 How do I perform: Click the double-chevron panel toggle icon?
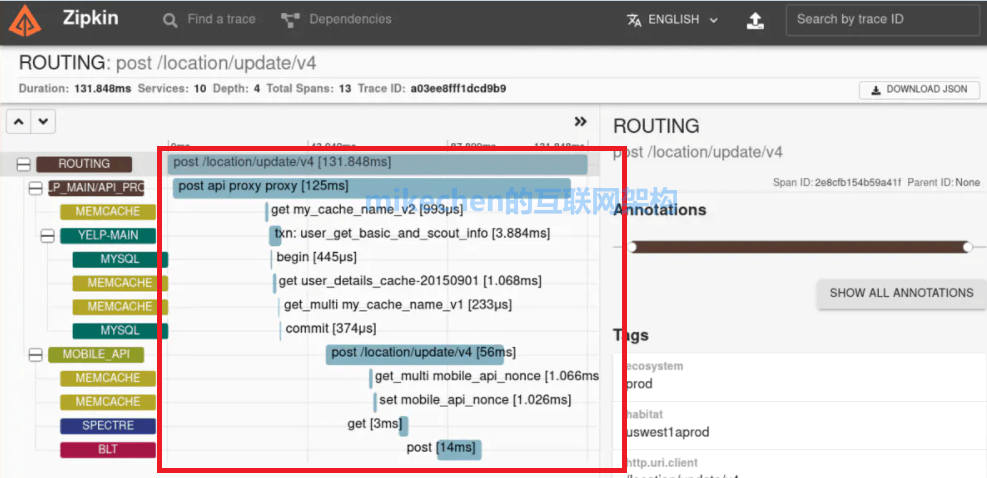(x=580, y=121)
